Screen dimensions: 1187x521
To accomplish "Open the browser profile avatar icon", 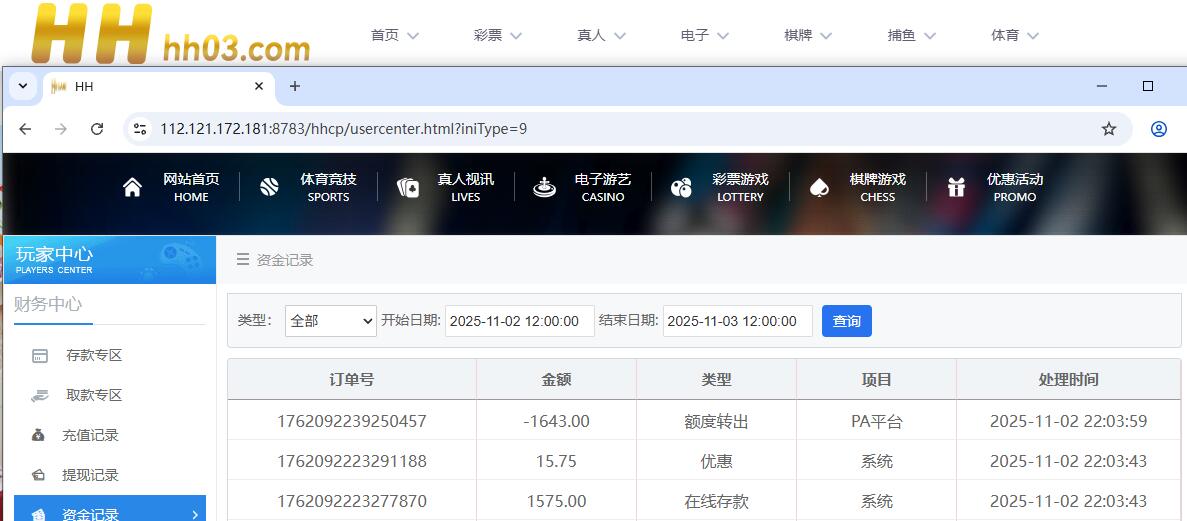I will pos(1159,129).
